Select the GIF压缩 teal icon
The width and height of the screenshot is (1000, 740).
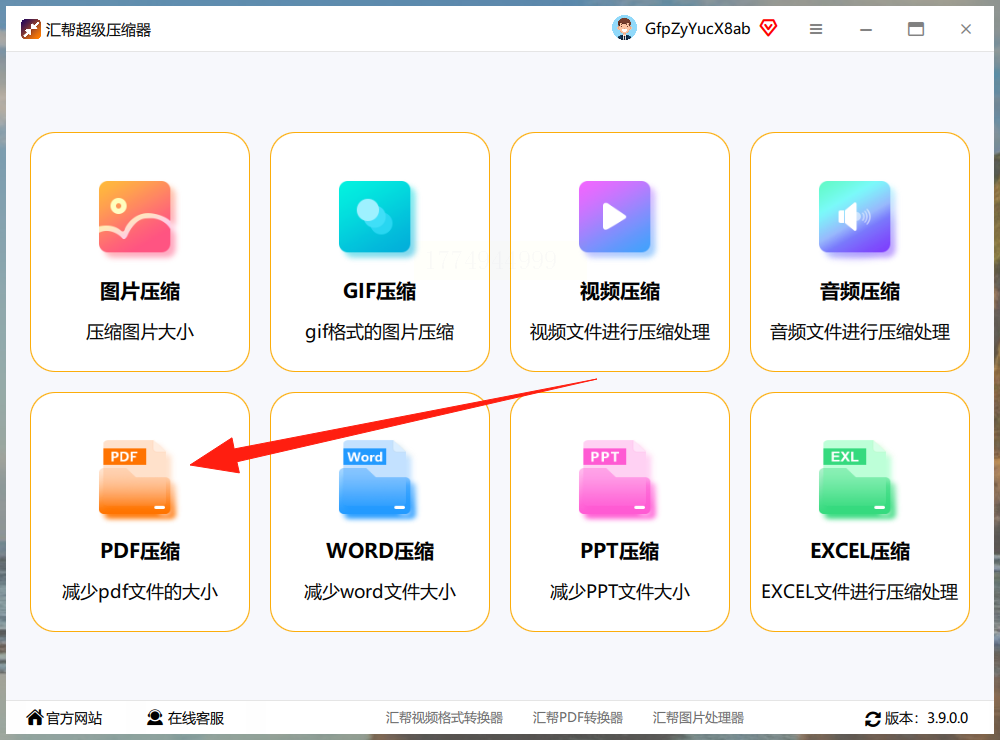coord(375,217)
